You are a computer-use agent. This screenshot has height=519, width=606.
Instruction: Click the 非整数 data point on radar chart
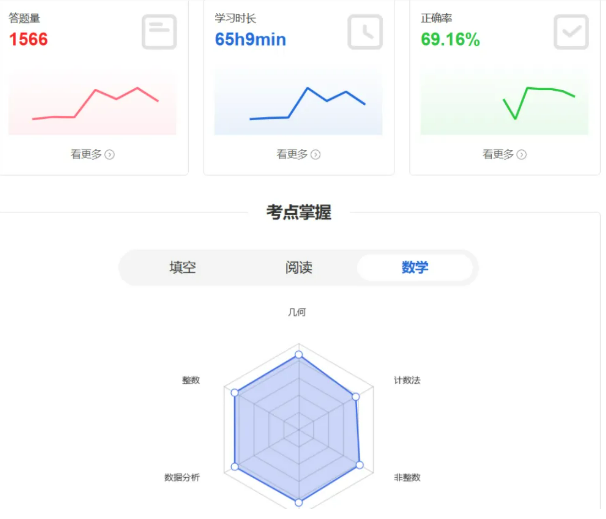pyautogui.click(x=360, y=465)
